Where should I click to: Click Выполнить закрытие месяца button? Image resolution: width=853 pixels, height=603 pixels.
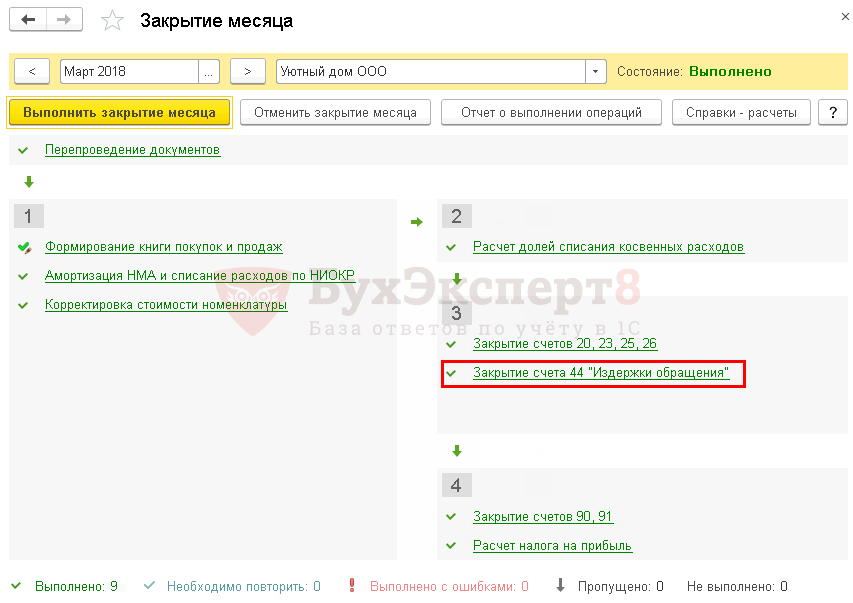pyautogui.click(x=120, y=113)
